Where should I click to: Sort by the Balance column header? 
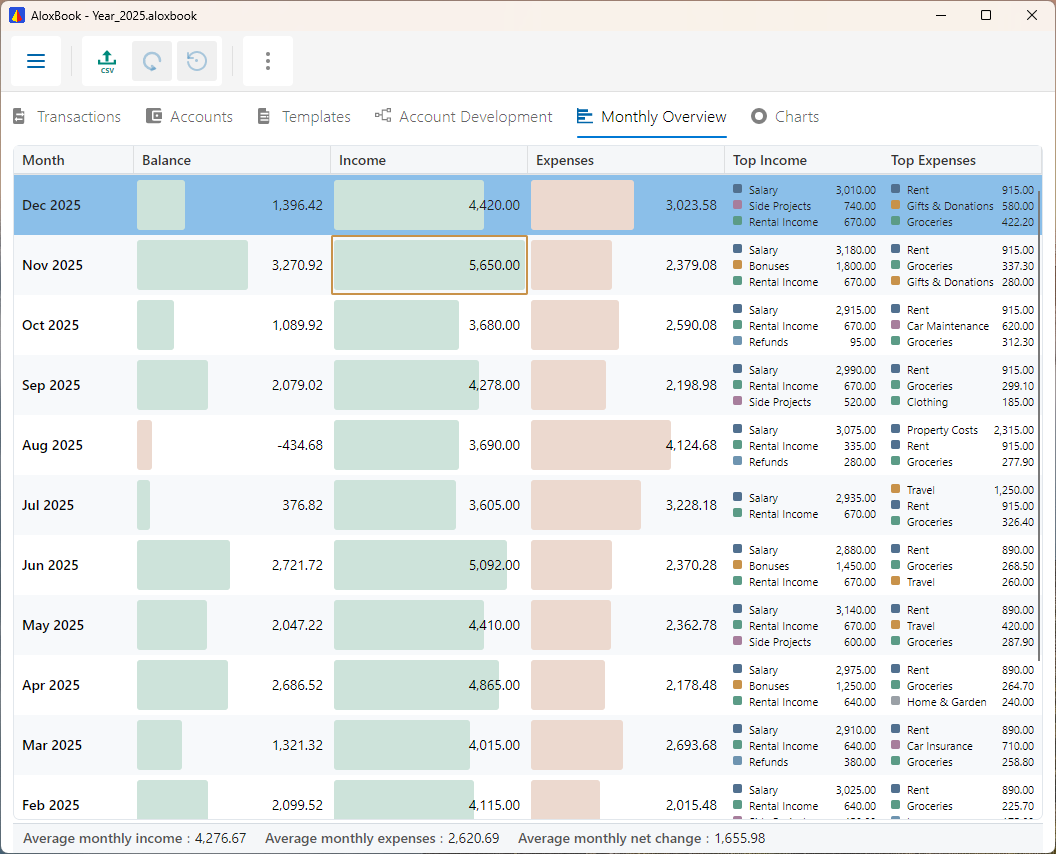232,160
